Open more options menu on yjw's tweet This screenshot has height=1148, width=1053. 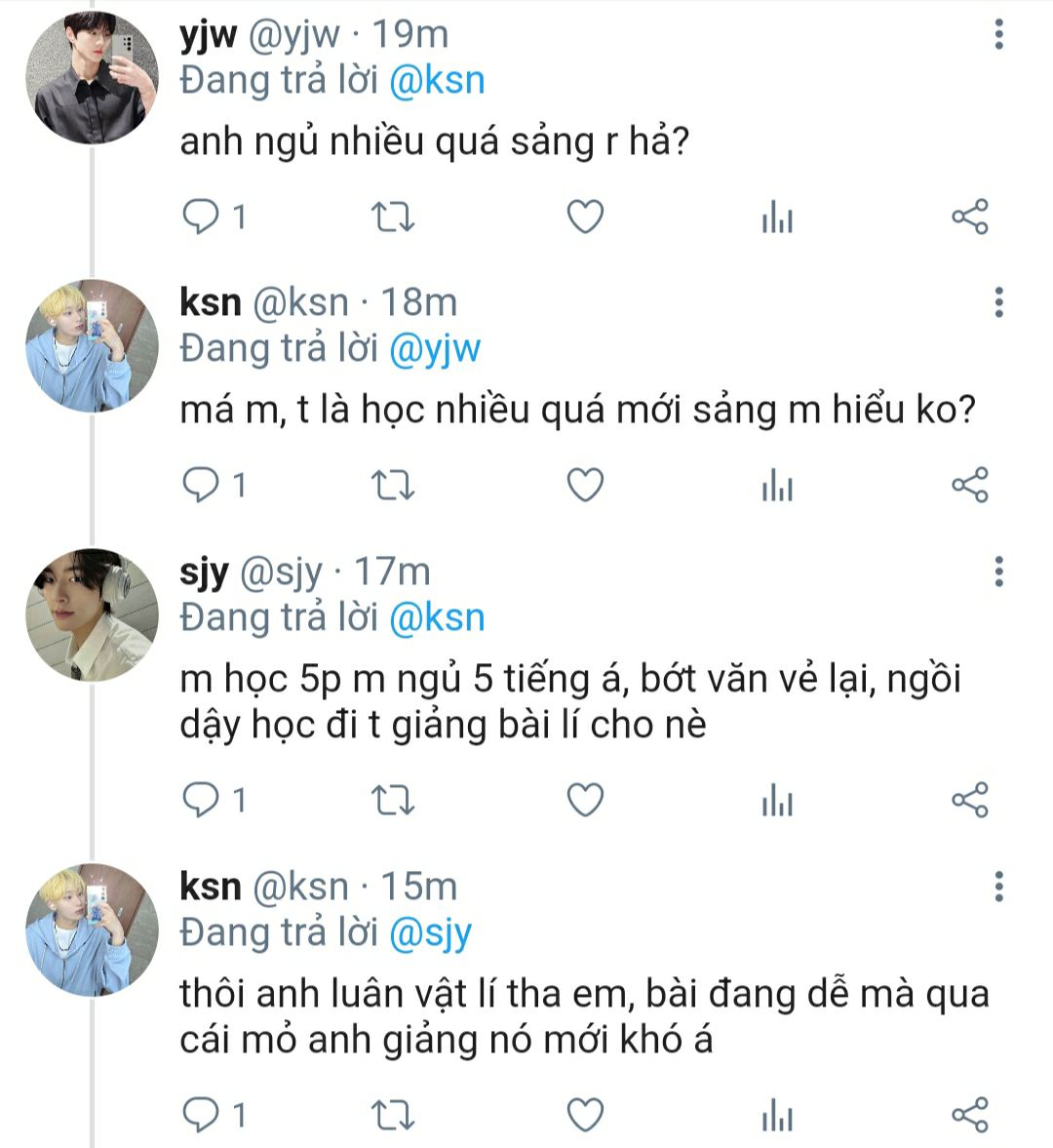click(998, 36)
